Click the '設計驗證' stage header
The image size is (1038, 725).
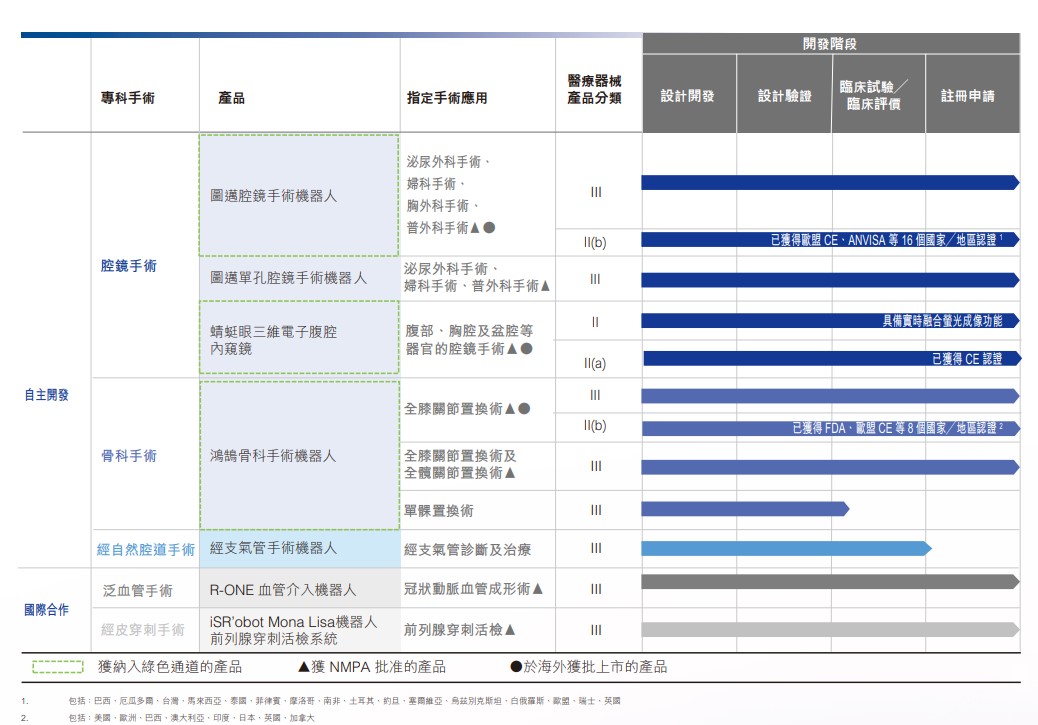784,96
